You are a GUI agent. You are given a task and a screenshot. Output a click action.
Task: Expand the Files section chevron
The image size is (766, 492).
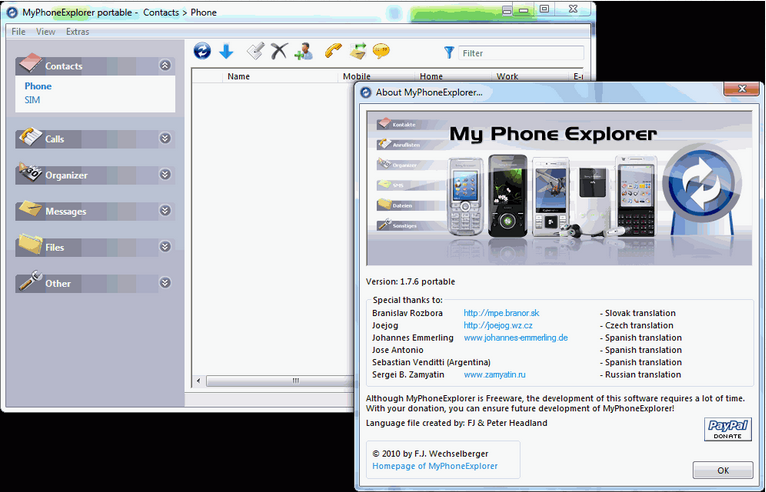pos(165,246)
